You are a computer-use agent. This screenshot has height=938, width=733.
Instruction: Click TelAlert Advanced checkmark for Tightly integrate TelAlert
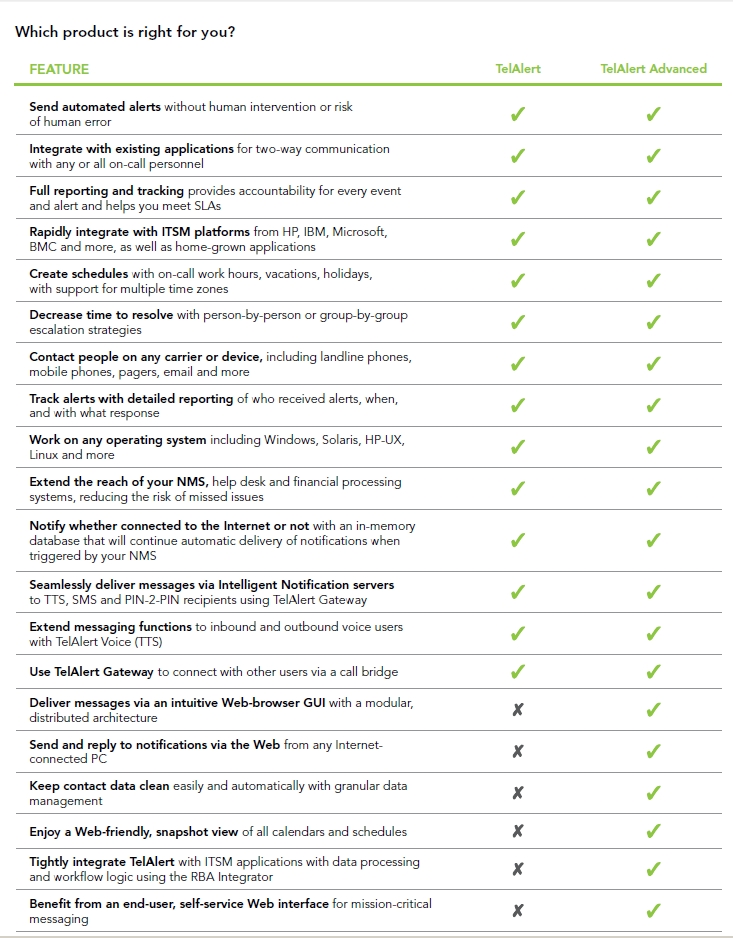[653, 869]
